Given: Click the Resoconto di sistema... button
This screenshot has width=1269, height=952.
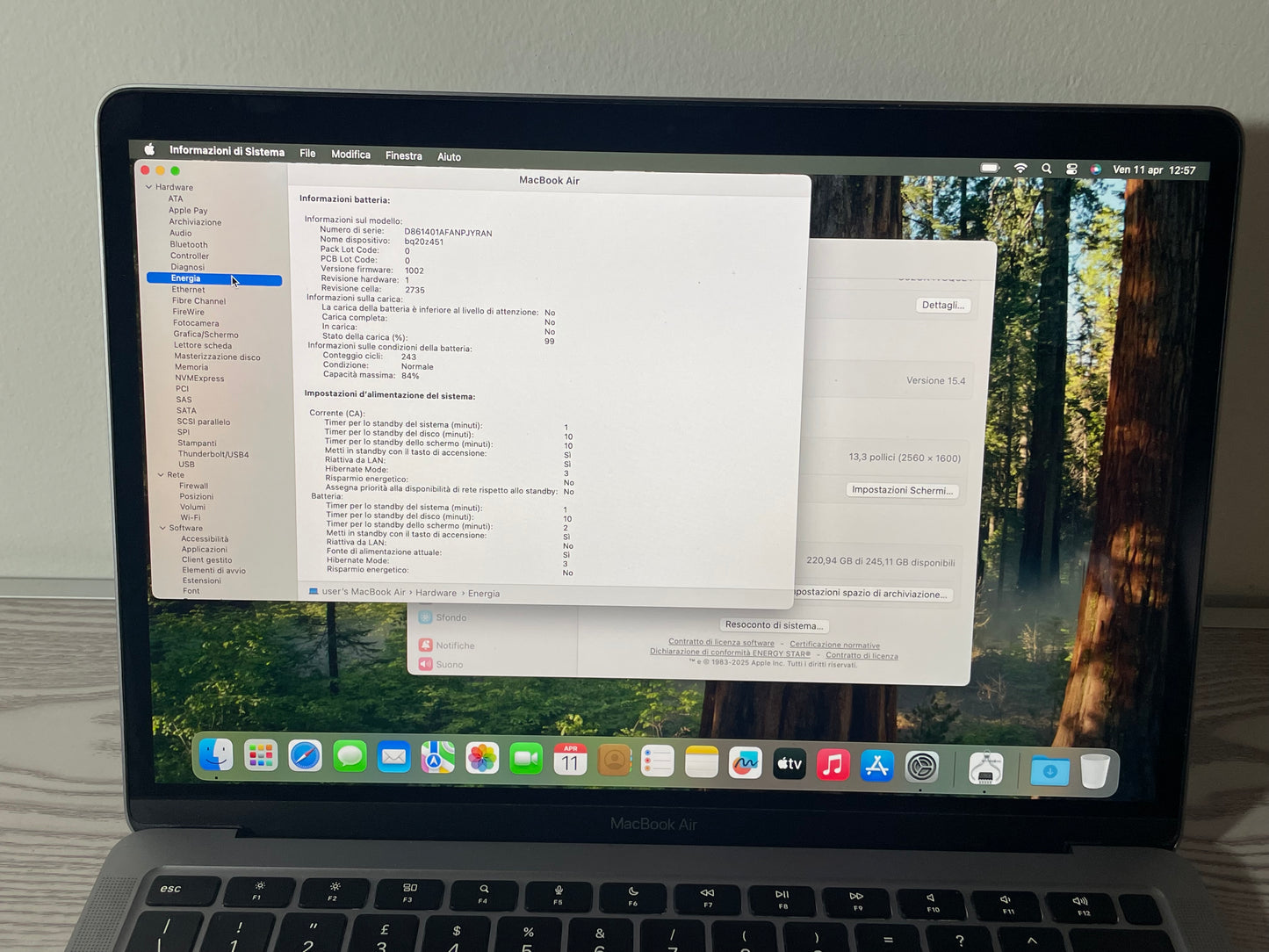Looking at the screenshot, I should coord(774,624).
